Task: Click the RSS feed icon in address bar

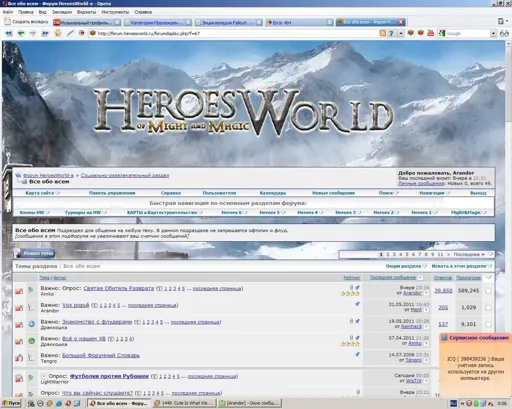Action: coord(382,33)
